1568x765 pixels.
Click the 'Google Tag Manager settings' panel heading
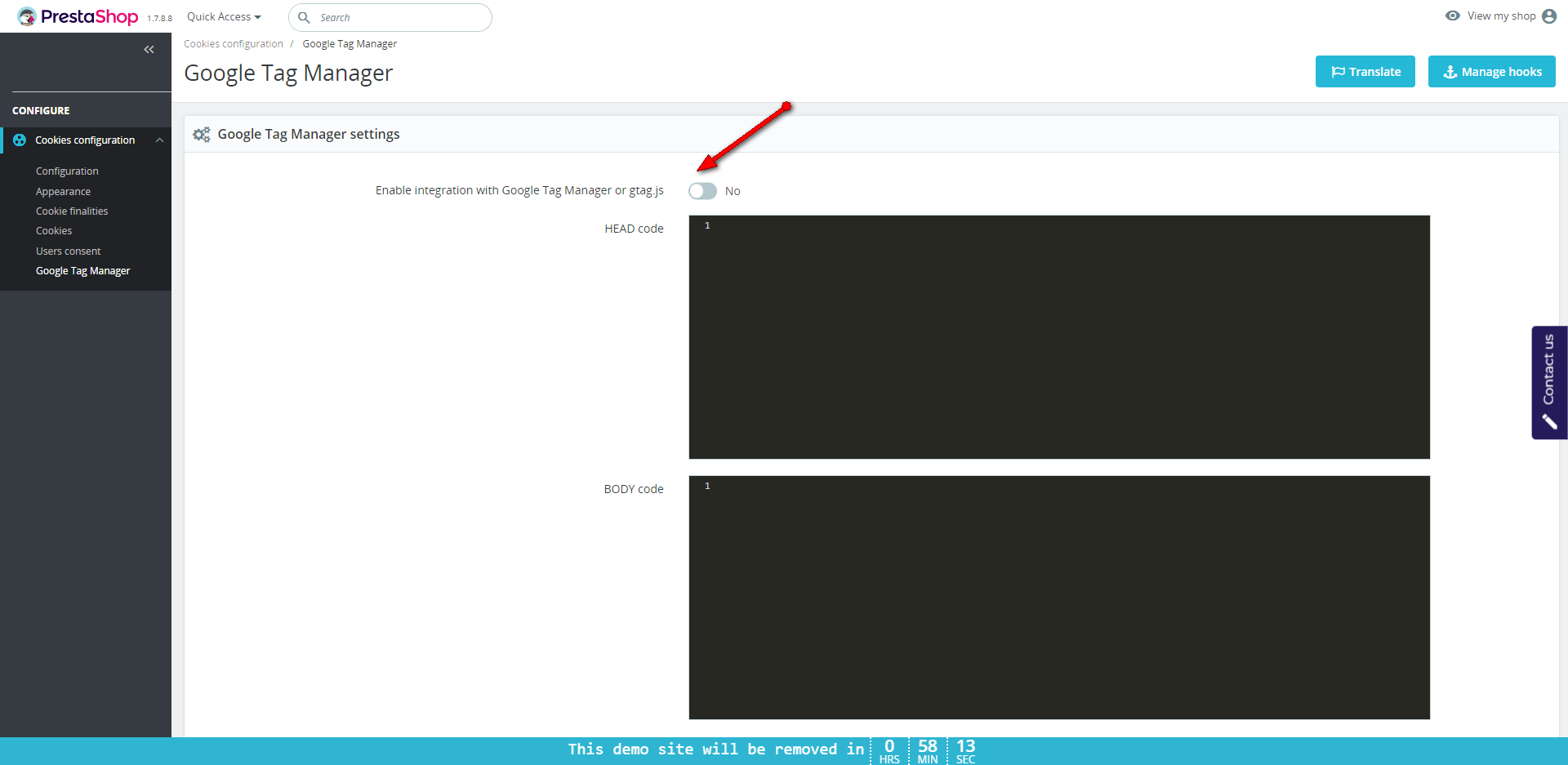[309, 134]
